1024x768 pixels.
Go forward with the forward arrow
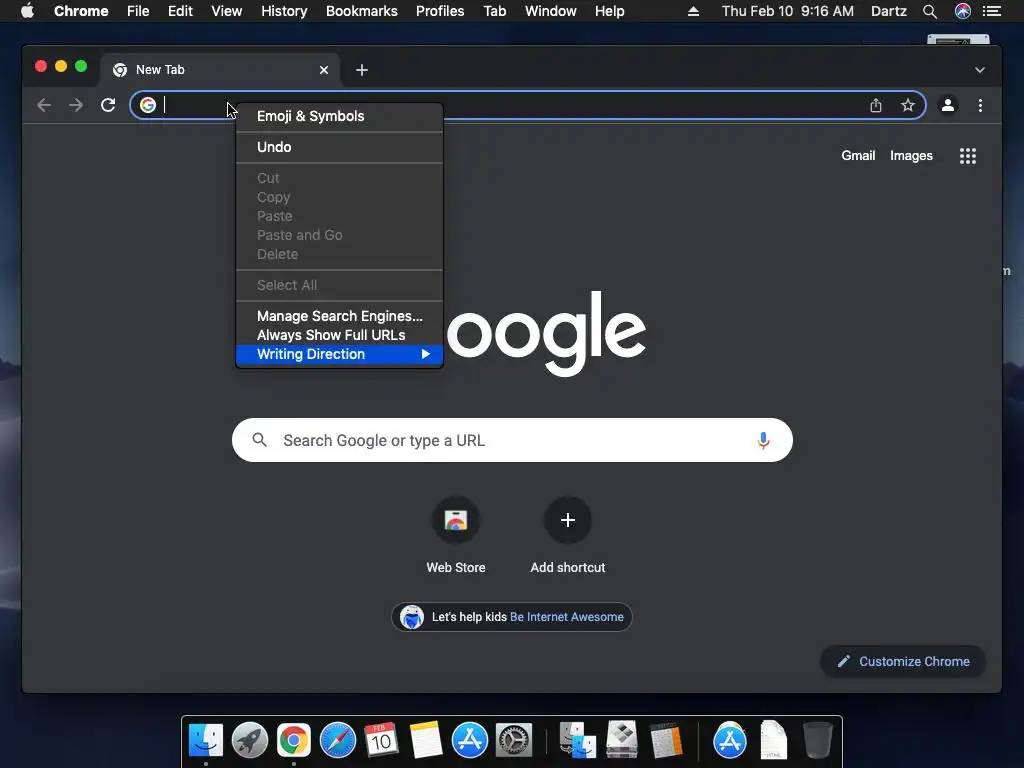[76, 105]
